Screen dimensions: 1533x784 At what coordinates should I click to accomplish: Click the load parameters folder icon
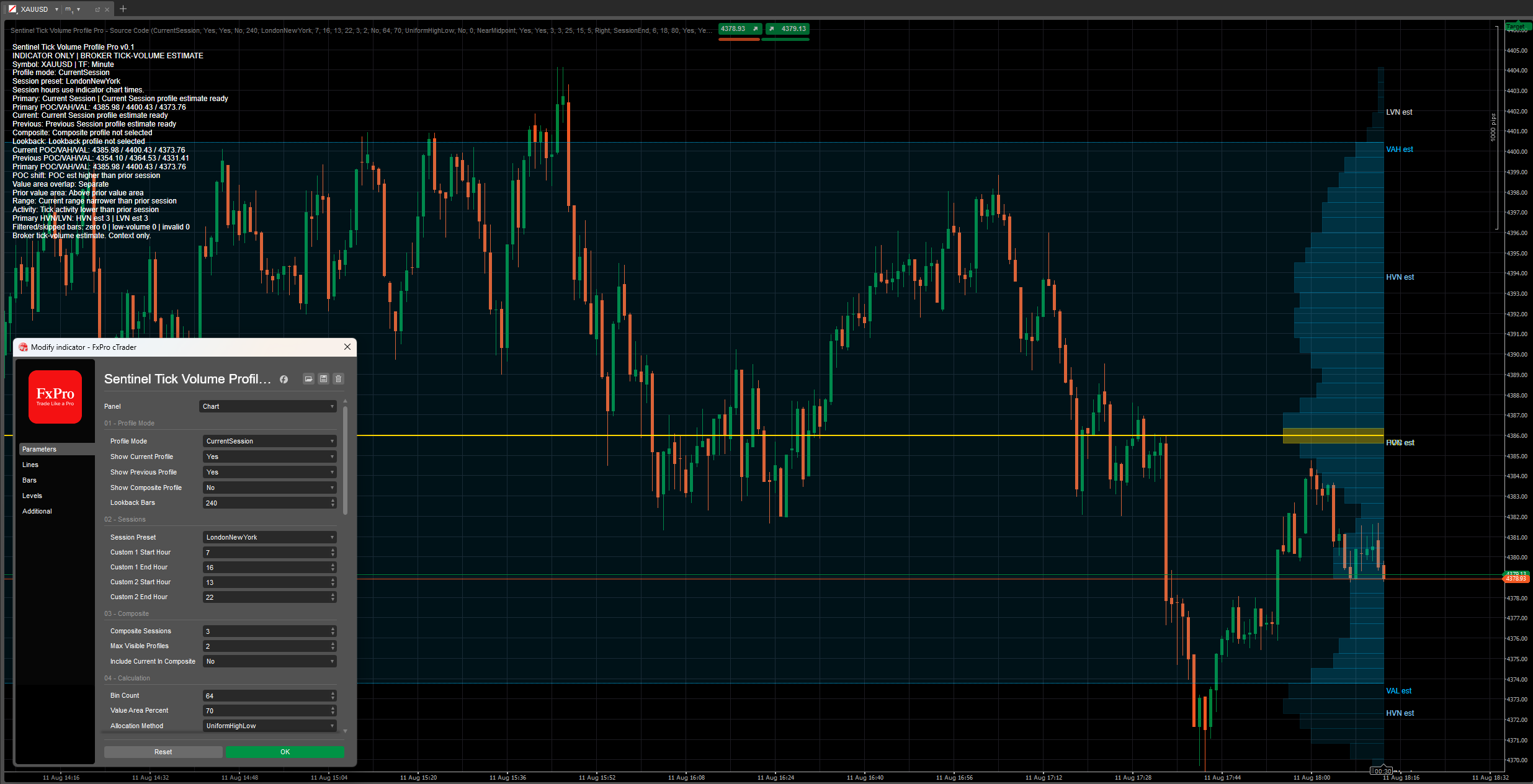tap(308, 379)
